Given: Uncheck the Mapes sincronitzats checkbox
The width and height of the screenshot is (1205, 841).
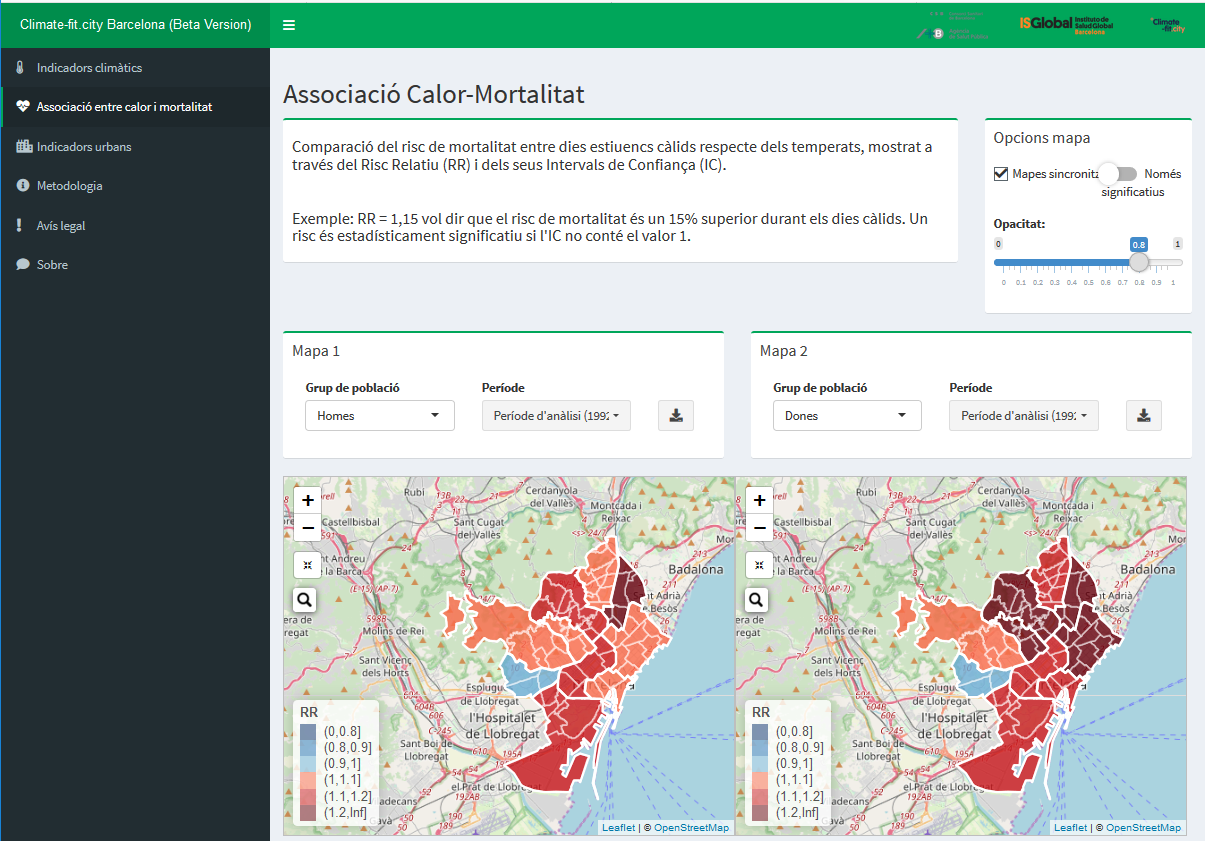Looking at the screenshot, I should [x=1001, y=174].
